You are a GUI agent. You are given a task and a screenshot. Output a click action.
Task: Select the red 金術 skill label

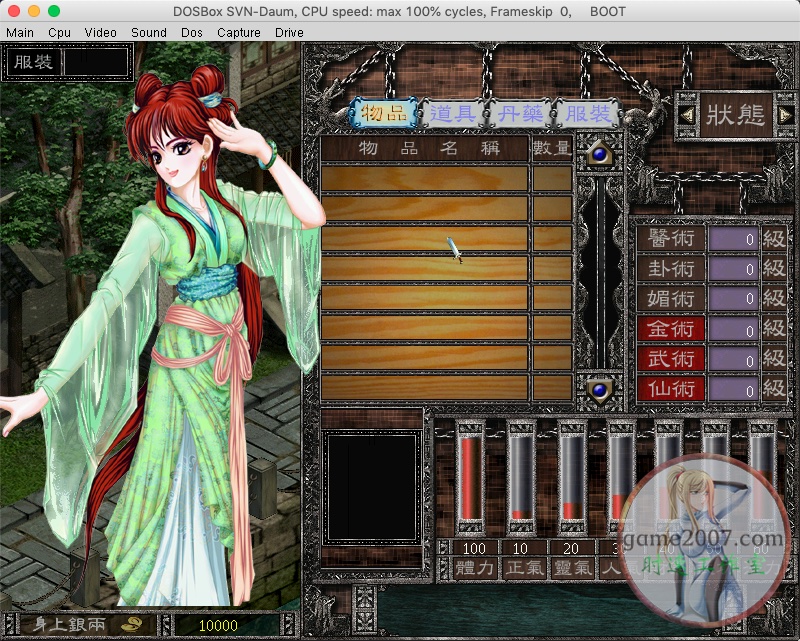(670, 329)
